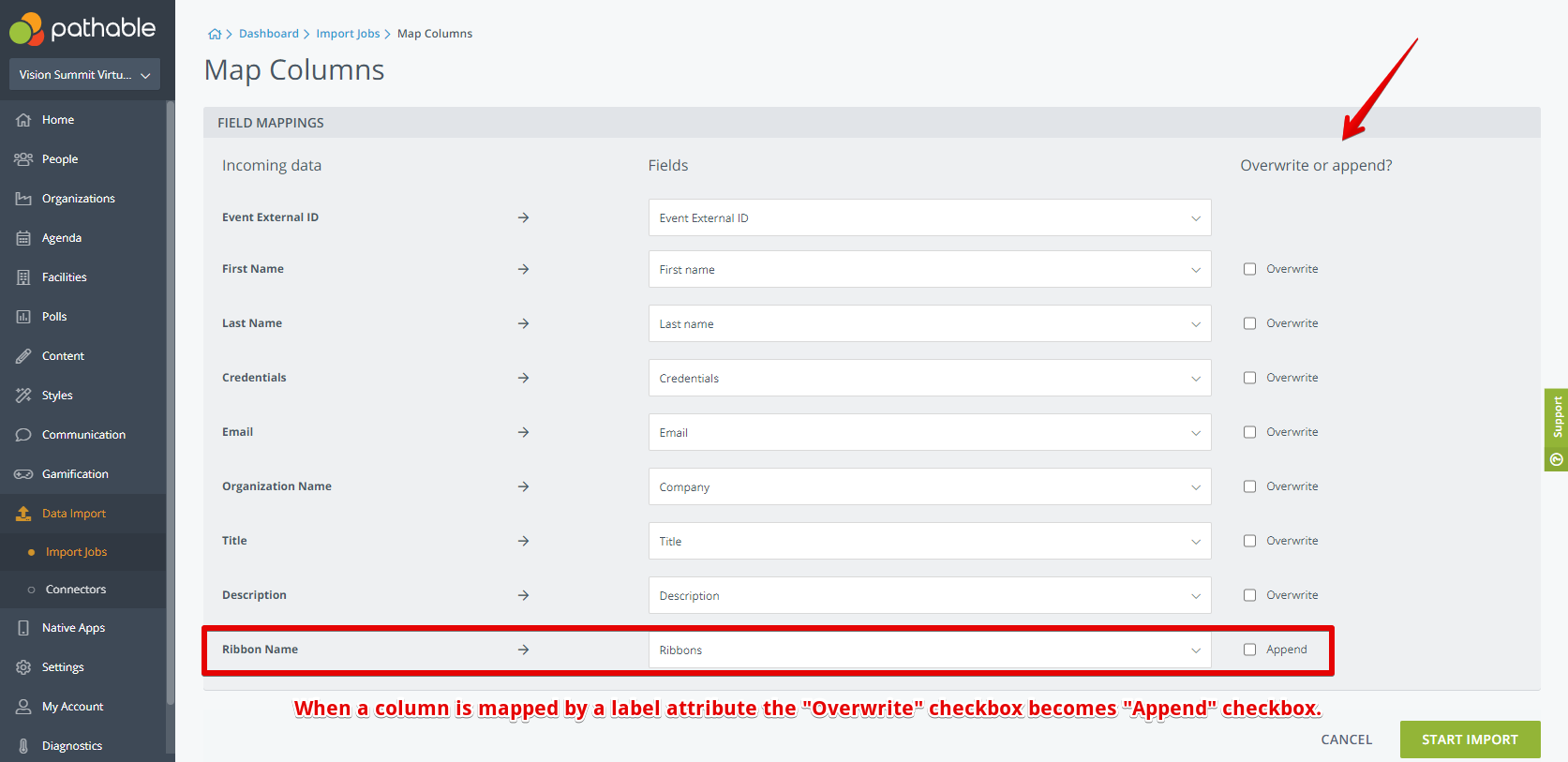
Task: Open the Agenda menu item
Action: coord(82,238)
